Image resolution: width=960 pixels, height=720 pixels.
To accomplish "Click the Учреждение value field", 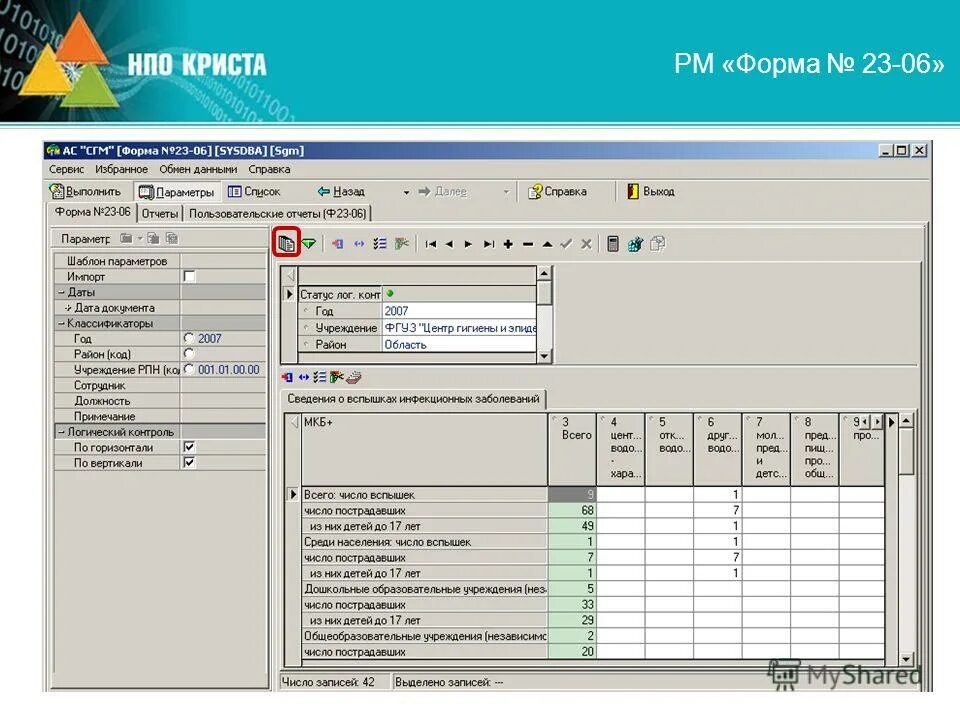I will coord(459,328).
